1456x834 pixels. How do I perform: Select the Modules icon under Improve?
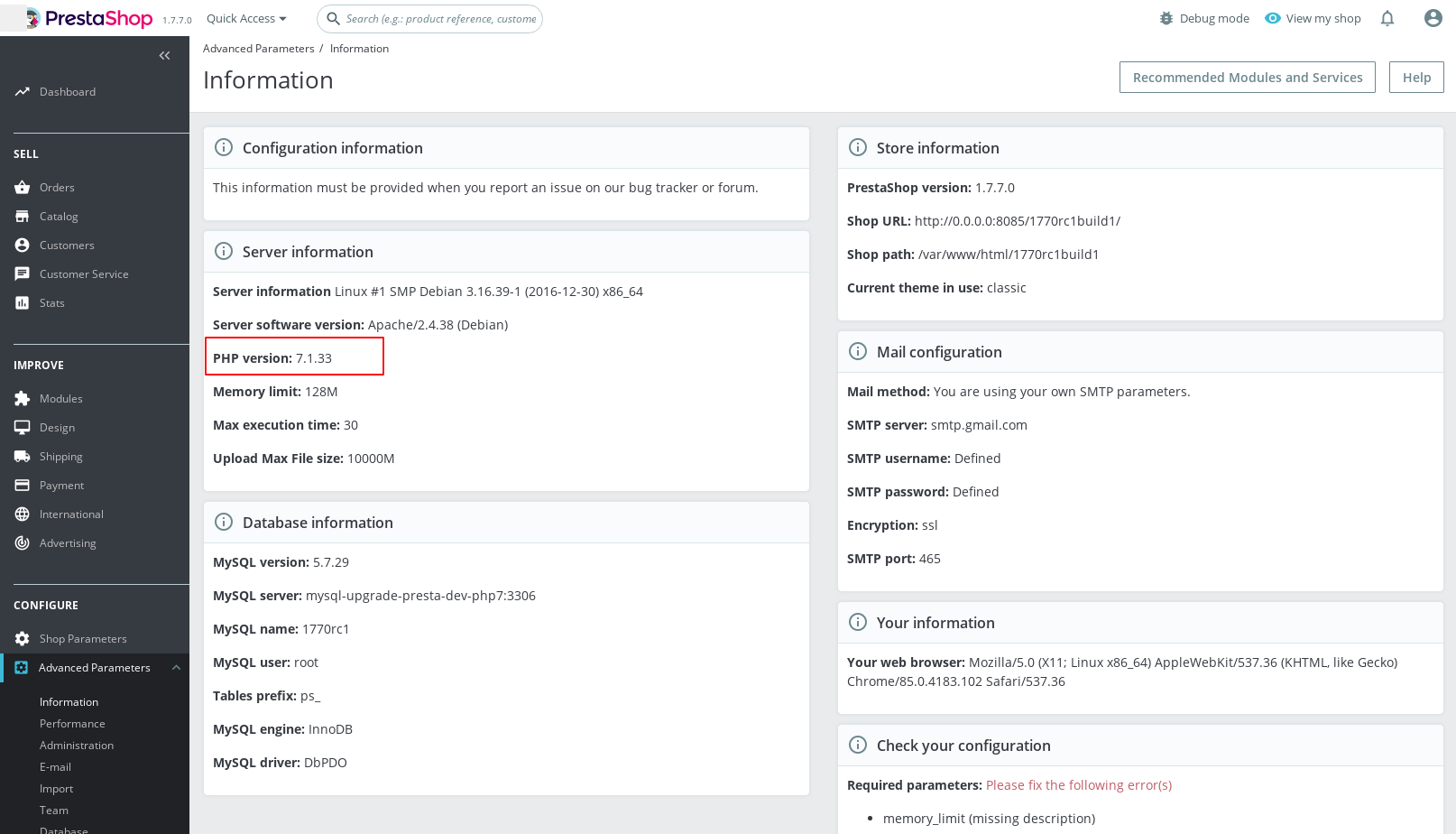tap(22, 398)
